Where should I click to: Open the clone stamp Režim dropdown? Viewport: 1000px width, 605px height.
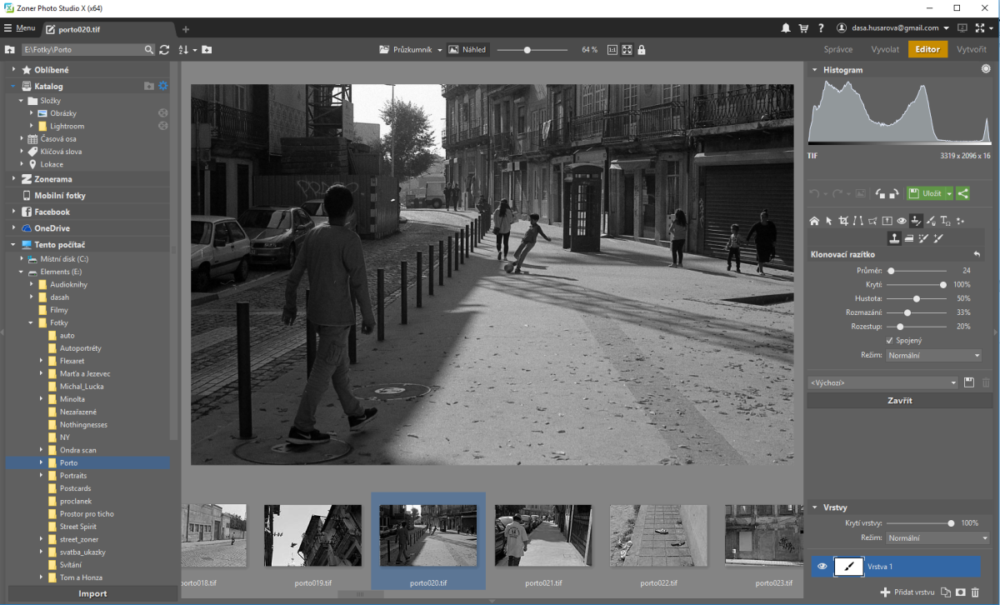point(934,355)
